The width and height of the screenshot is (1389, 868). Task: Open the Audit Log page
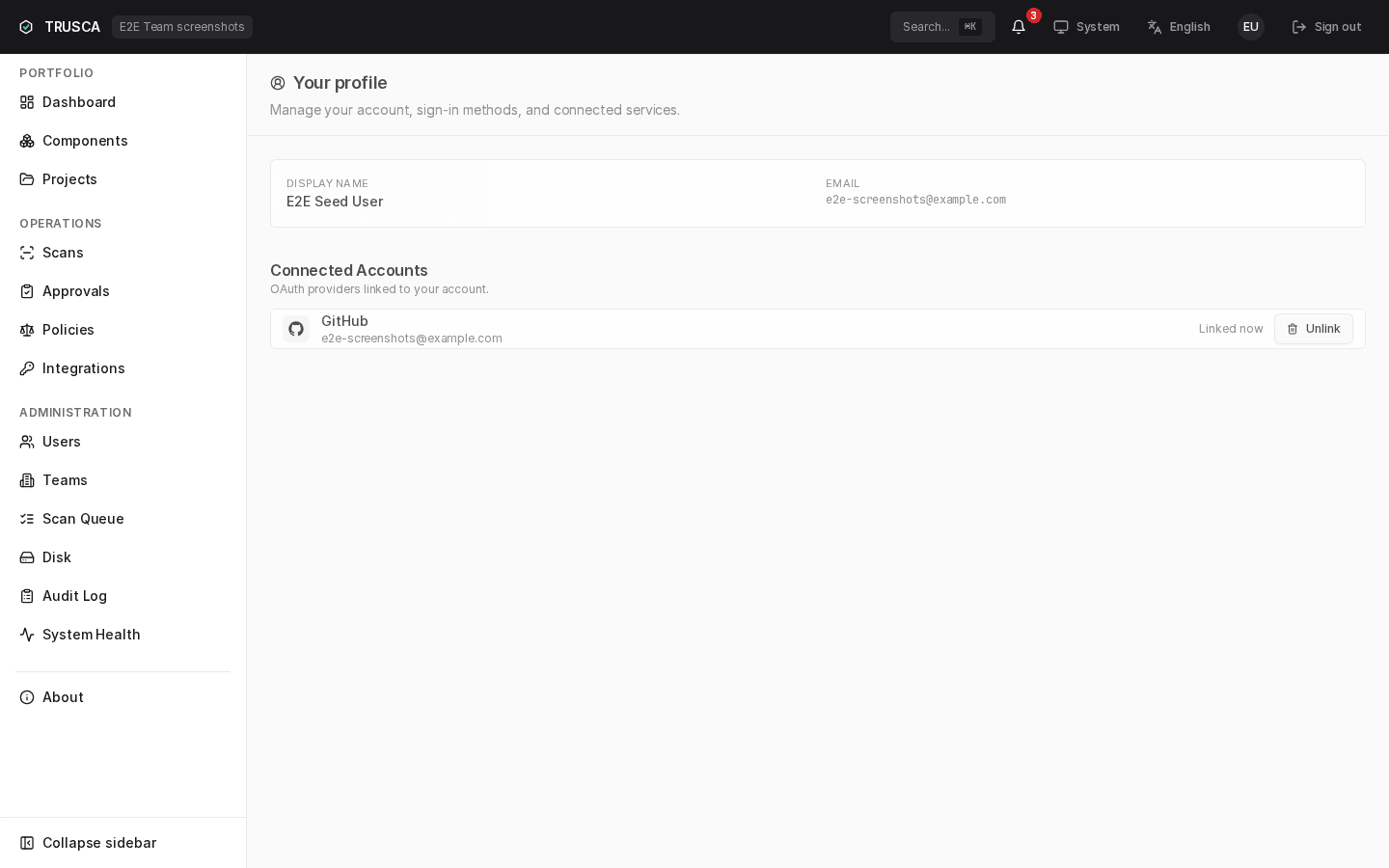(123, 596)
